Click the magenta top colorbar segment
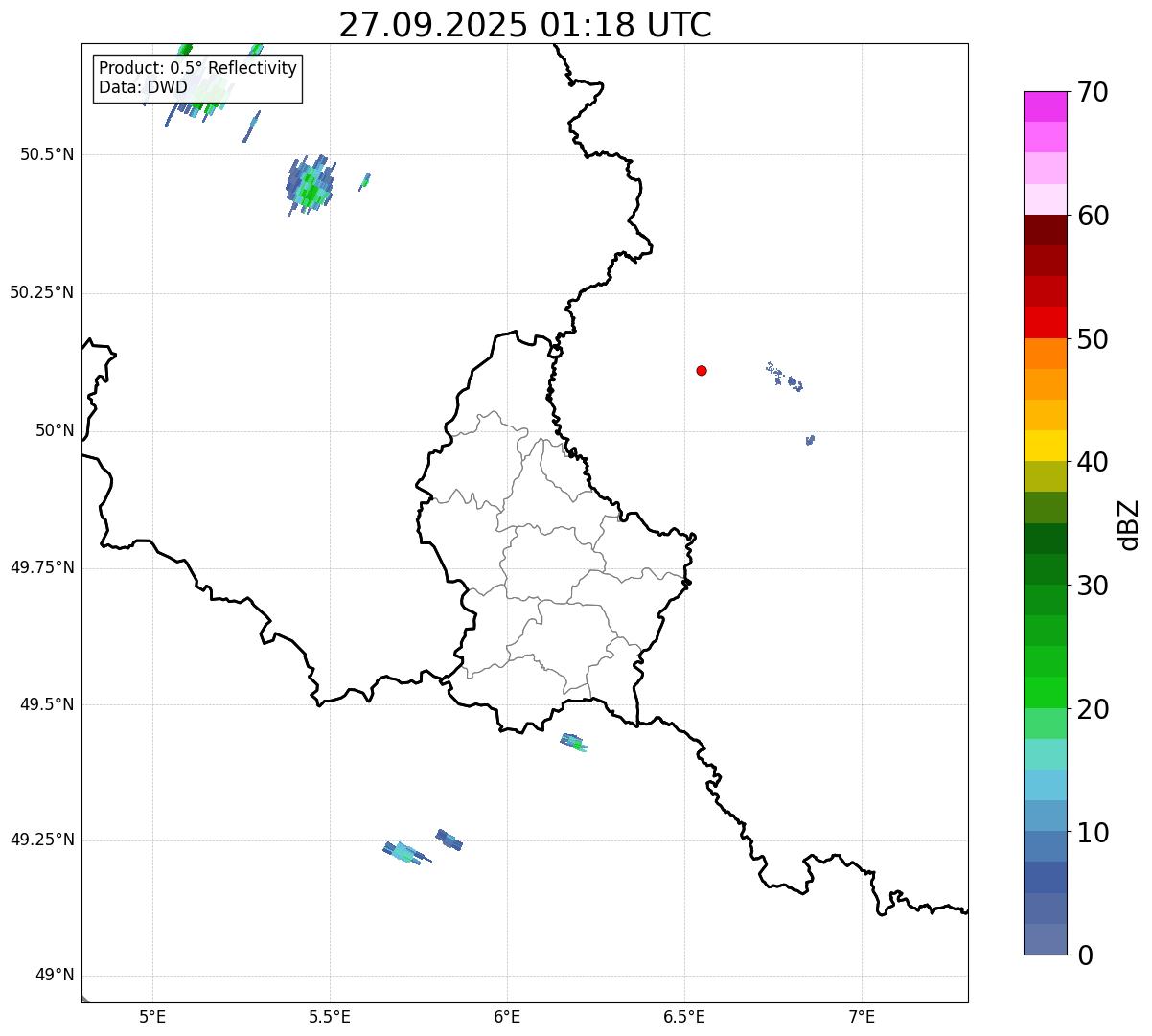Image resolution: width=1152 pixels, height=1036 pixels. (x=1046, y=106)
